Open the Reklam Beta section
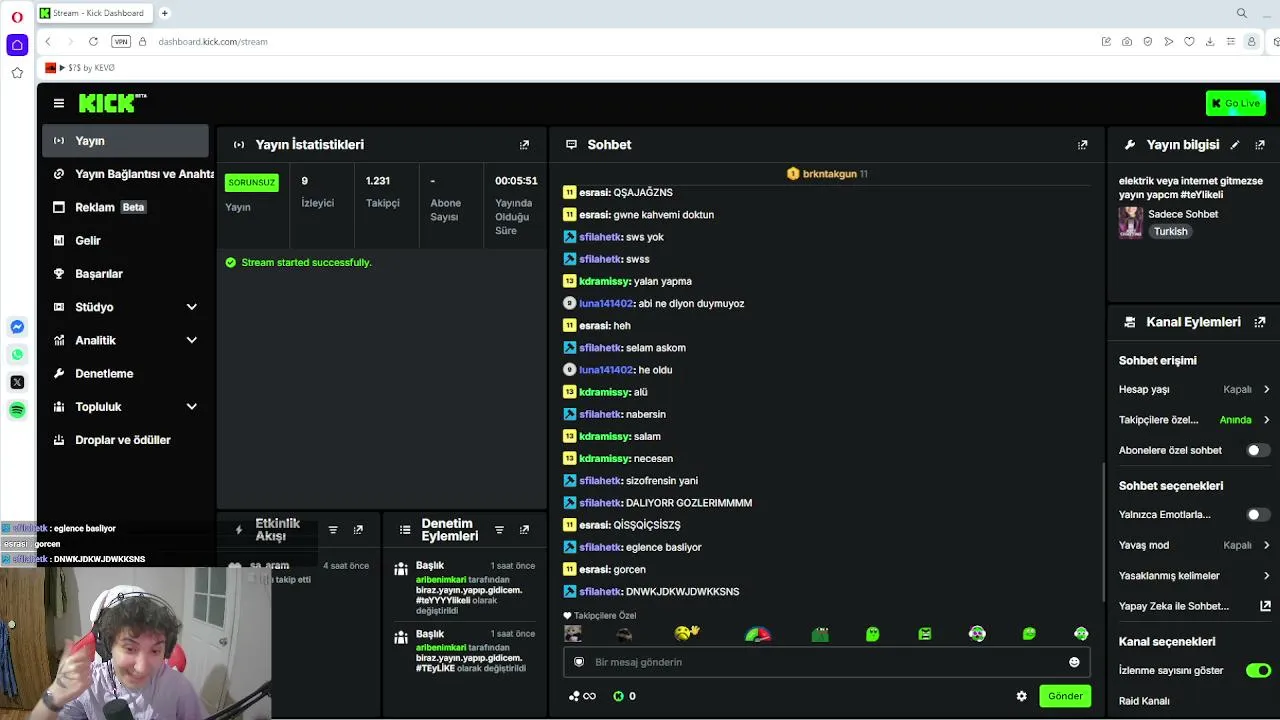 click(125, 207)
